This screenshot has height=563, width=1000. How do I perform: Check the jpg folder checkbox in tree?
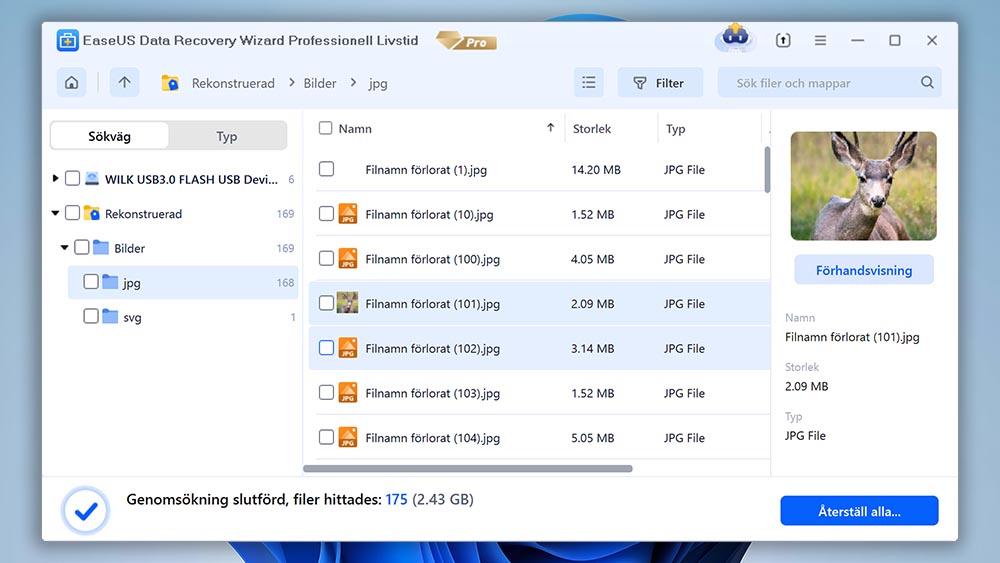point(91,282)
